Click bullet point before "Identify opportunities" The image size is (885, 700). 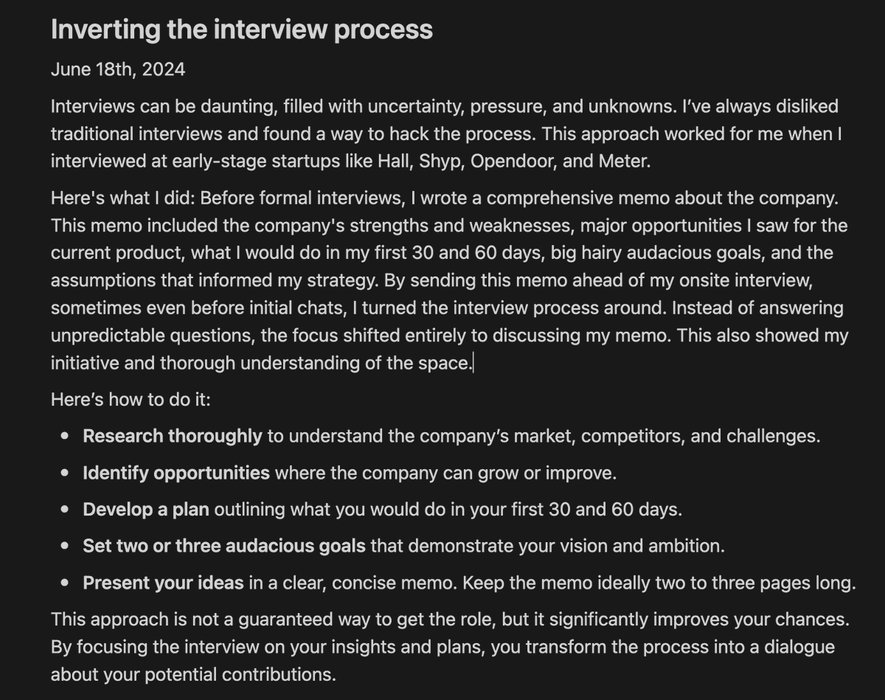point(65,473)
